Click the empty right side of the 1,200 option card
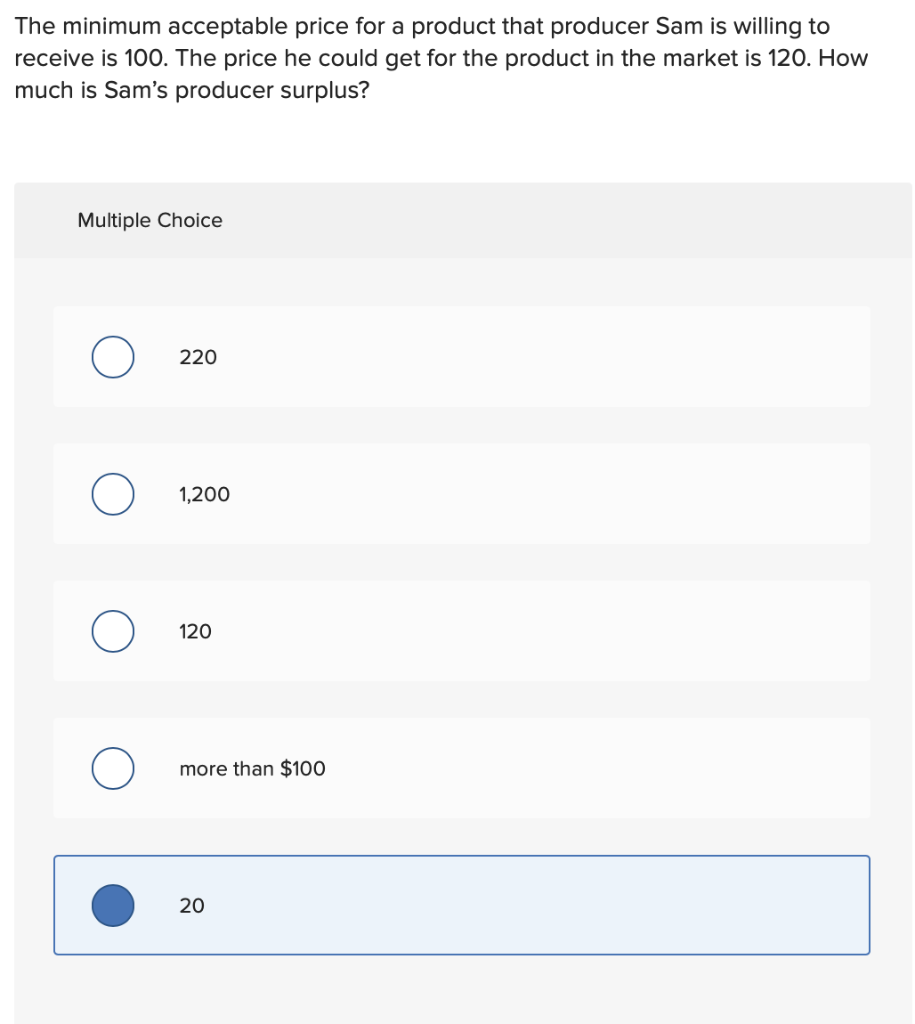Screen dimensions: 915x1024 point(588,494)
